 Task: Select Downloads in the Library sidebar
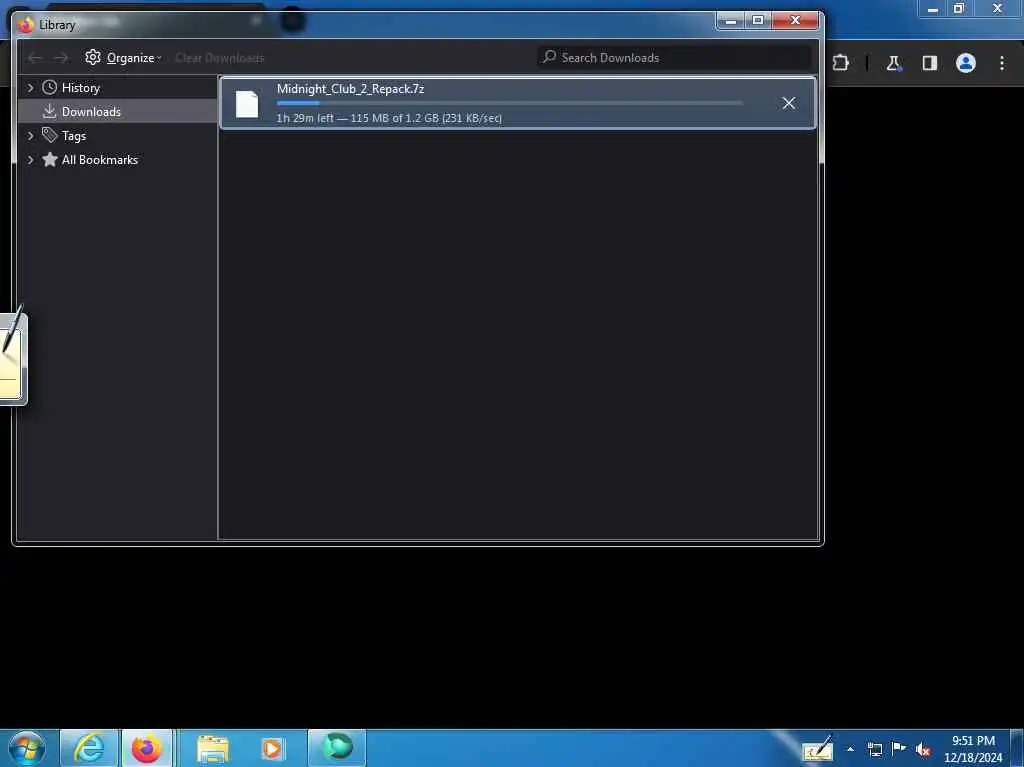[91, 112]
